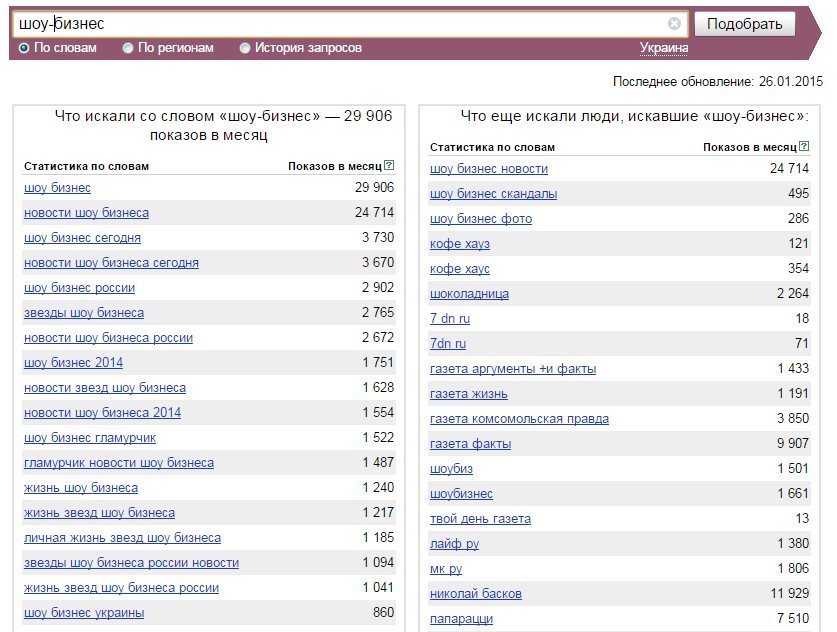Click right 'Статистика по словам' column header
Viewport: 837px width, 632px height.
click(x=492, y=147)
